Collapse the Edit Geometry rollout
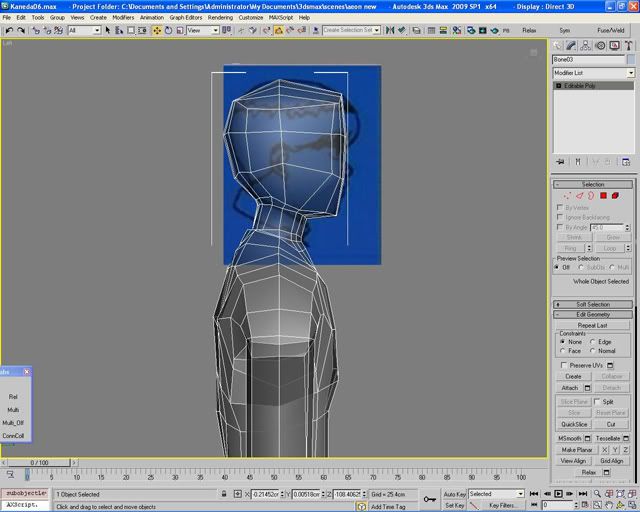640x512 pixels. tap(593, 314)
